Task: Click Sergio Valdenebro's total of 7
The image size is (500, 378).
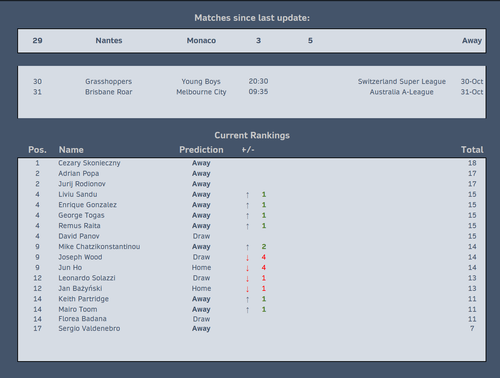Action: (x=472, y=328)
